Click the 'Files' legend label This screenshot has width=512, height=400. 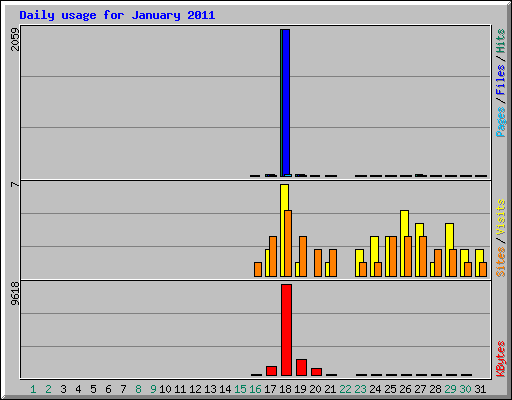click(x=500, y=80)
